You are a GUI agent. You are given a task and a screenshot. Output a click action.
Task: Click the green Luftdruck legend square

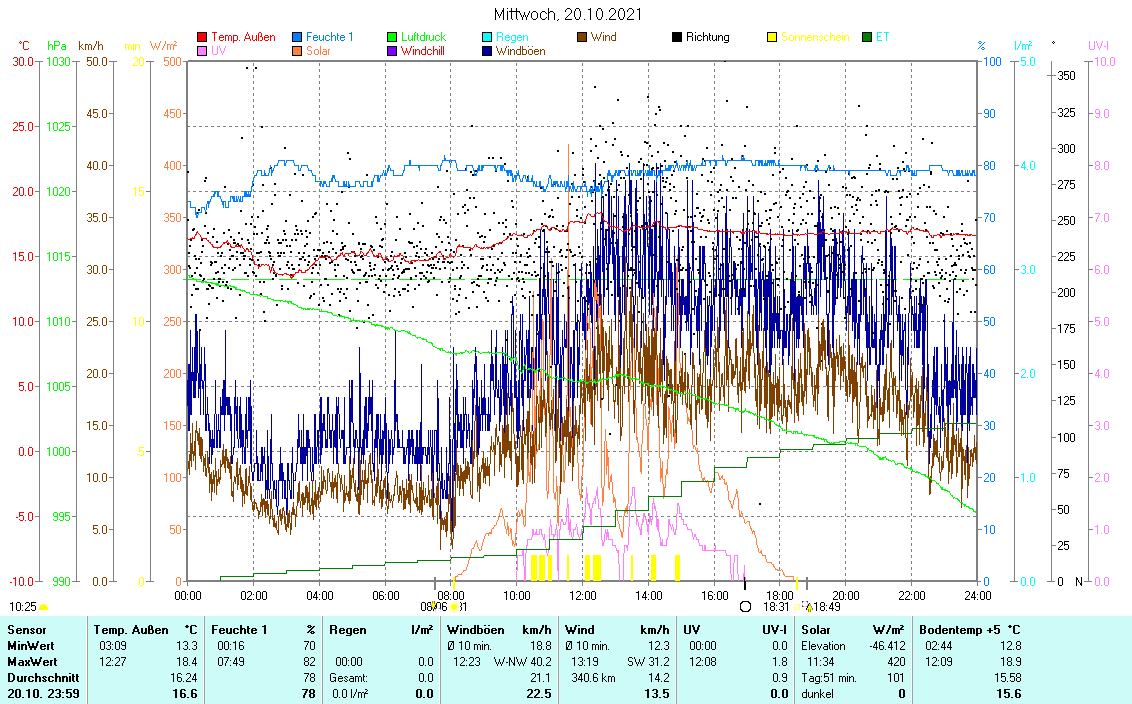(x=393, y=37)
